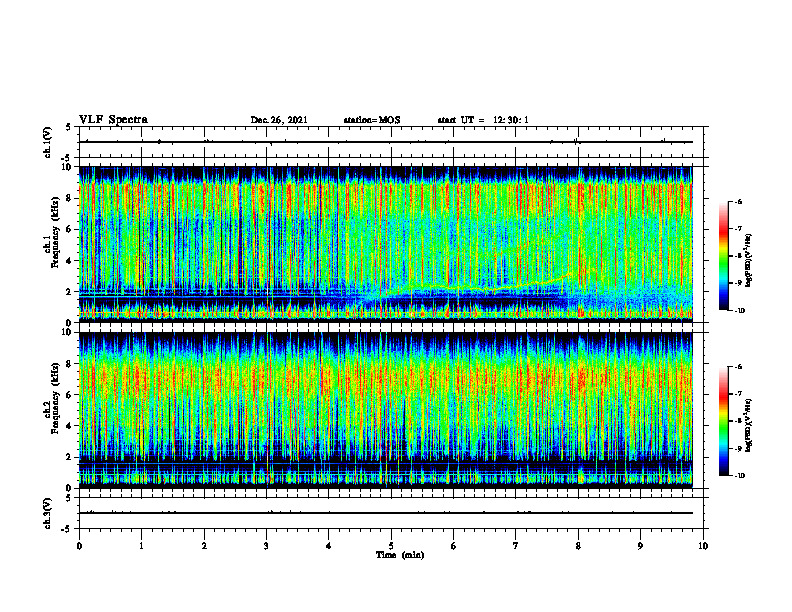Click the "ch.1(V)" waveform axis label
The width and height of the screenshot is (792, 612).
click(47, 142)
